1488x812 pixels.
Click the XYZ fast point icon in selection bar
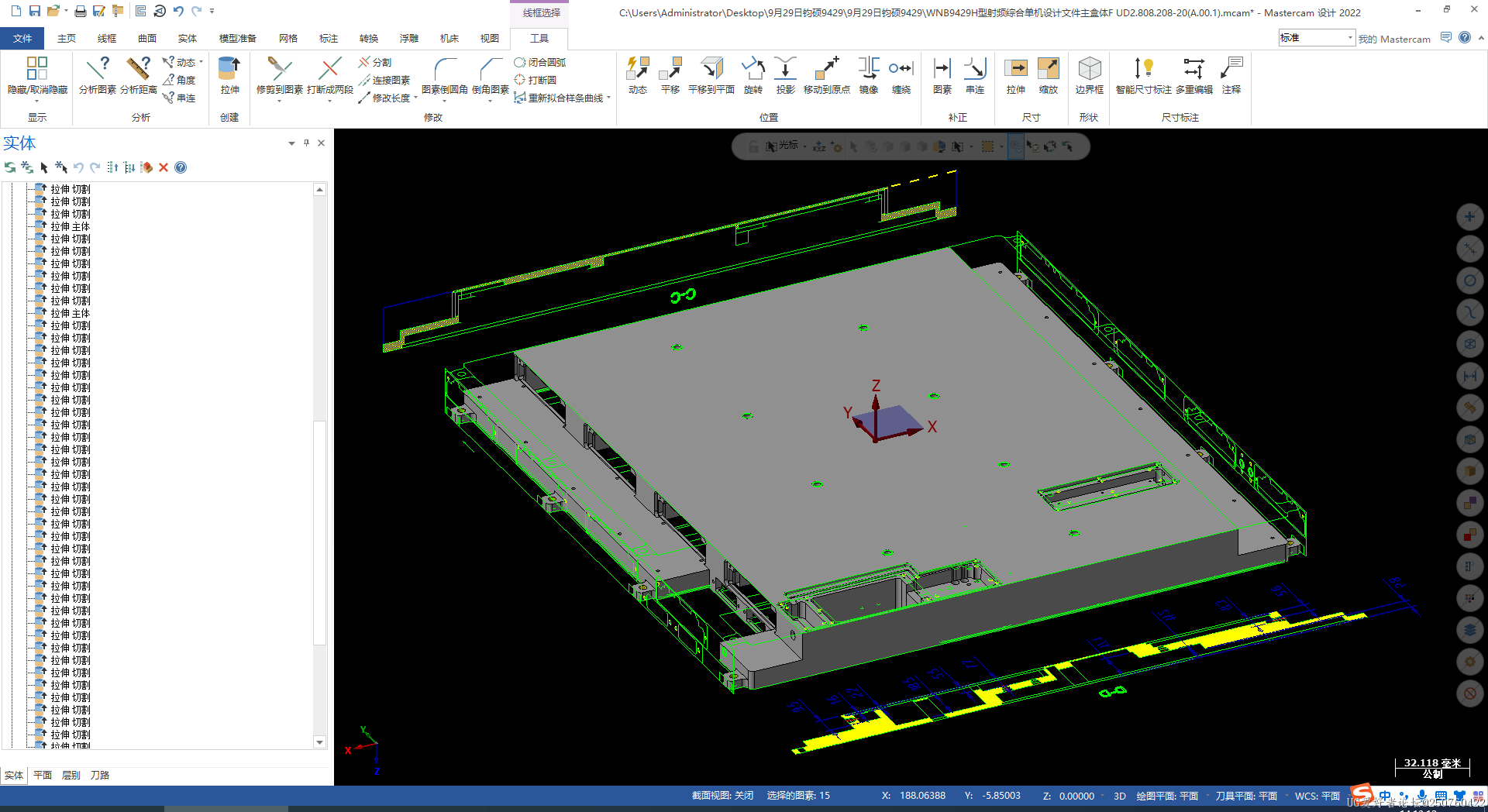pos(819,146)
